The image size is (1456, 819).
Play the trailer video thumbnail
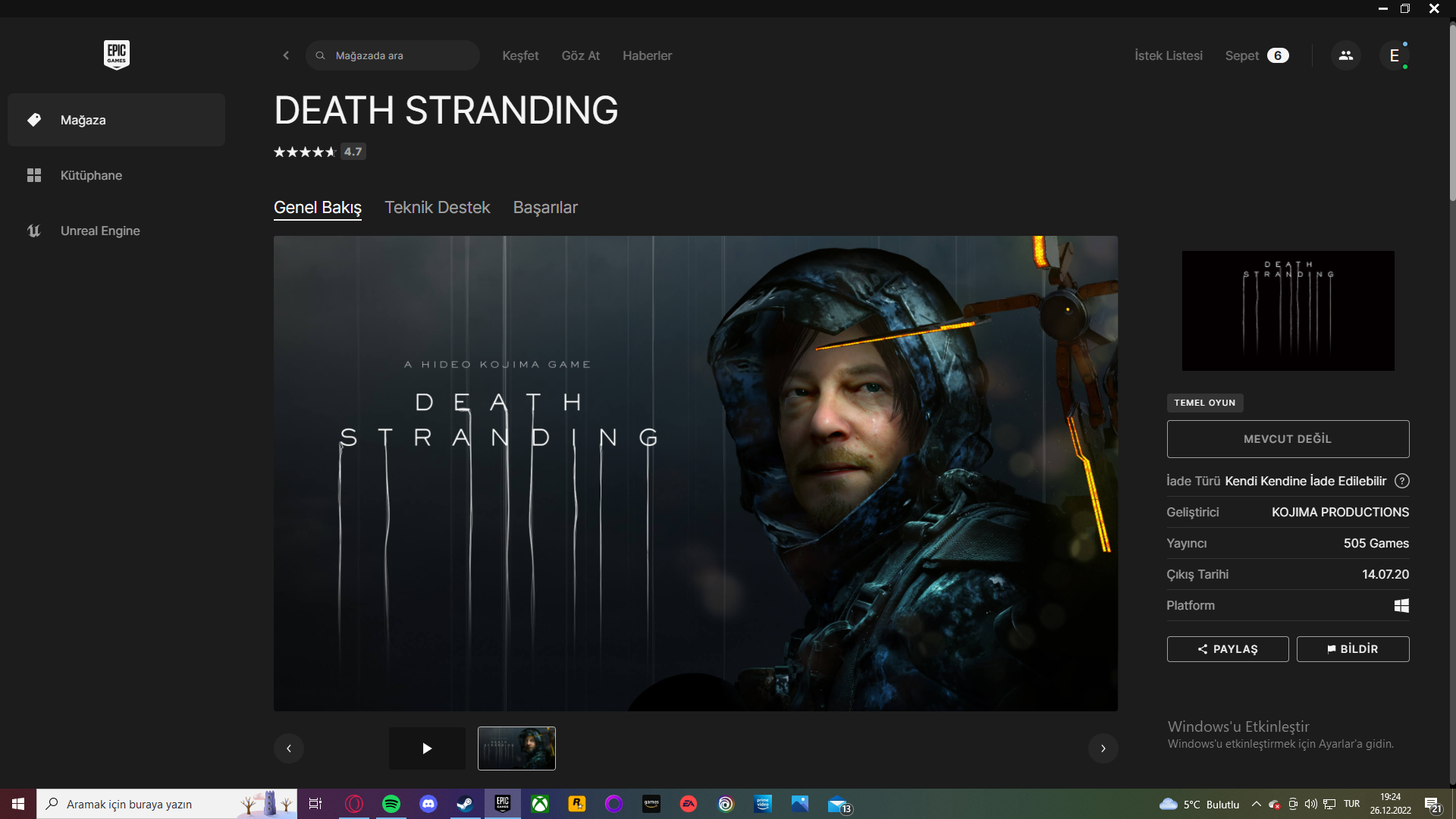click(x=427, y=748)
